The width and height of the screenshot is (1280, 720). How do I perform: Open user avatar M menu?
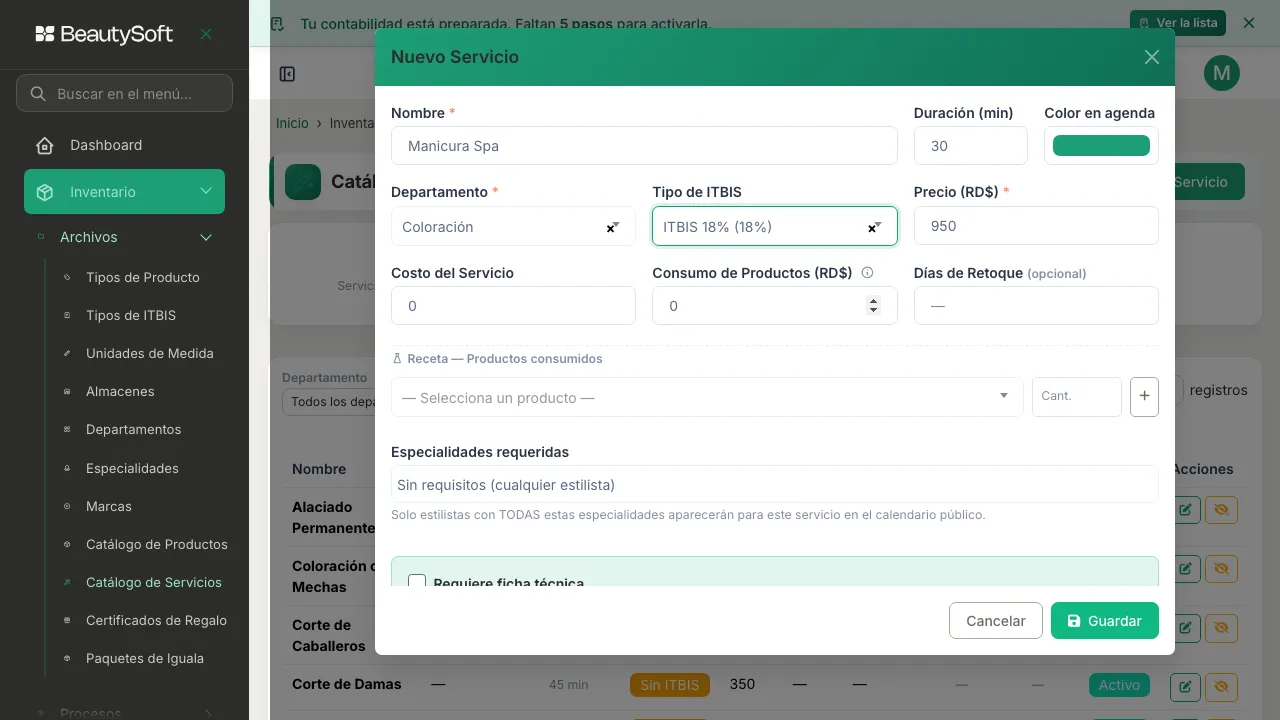(x=1222, y=73)
